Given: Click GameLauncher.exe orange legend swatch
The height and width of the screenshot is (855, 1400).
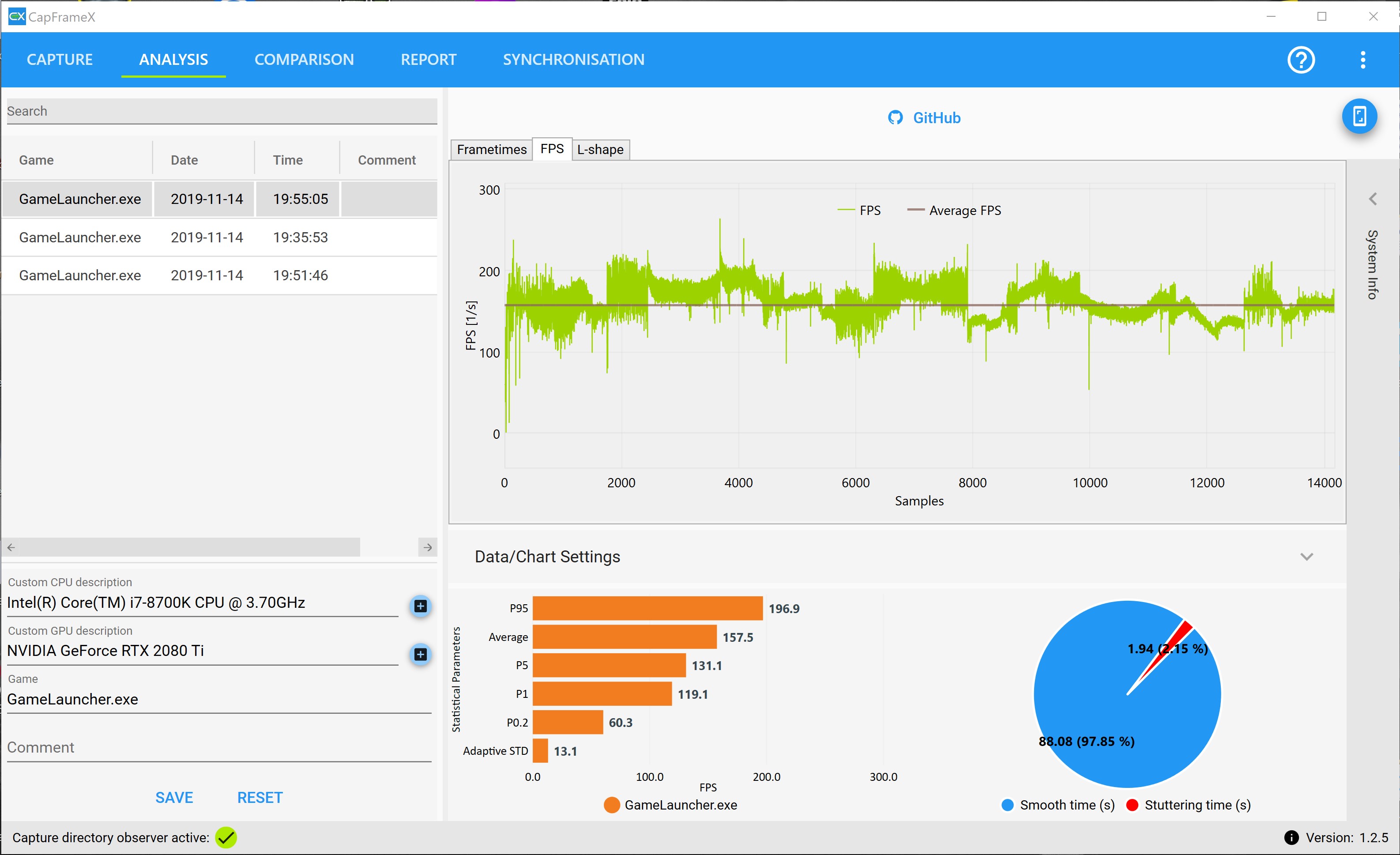Looking at the screenshot, I should (x=611, y=804).
